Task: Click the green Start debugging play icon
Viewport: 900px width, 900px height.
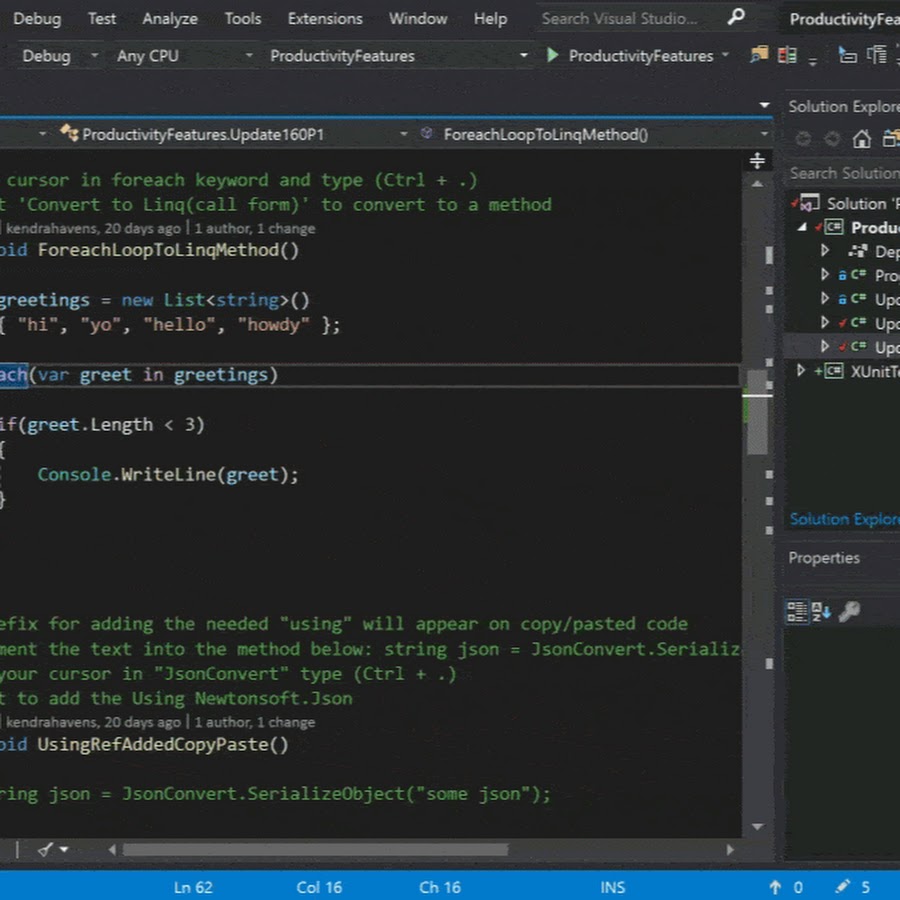Action: (552, 55)
